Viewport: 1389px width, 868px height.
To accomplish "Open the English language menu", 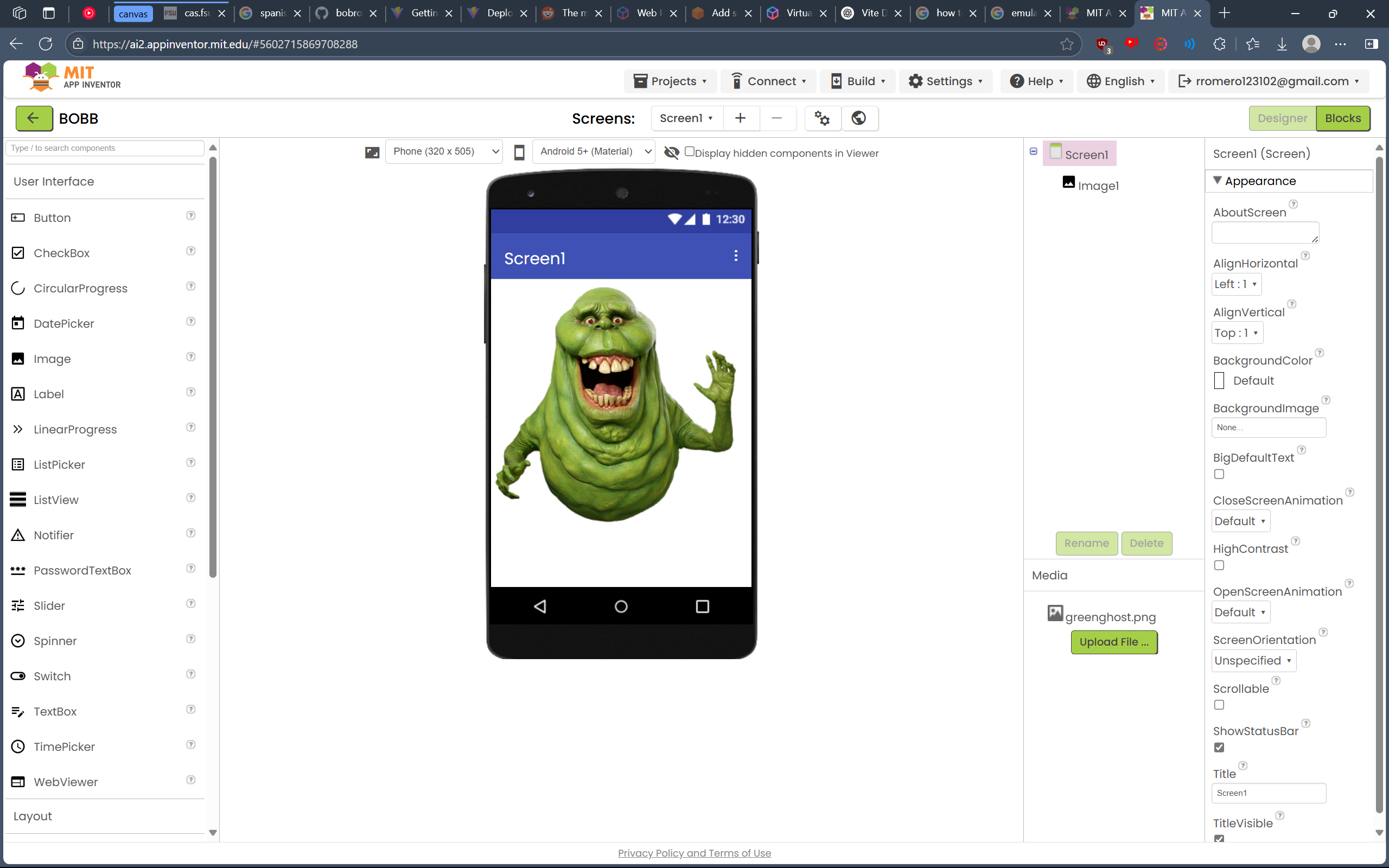I will [1120, 81].
